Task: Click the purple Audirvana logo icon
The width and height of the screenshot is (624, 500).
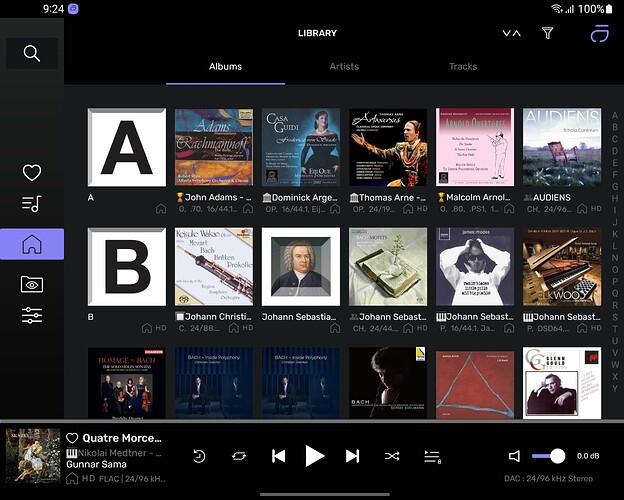Action: click(600, 33)
